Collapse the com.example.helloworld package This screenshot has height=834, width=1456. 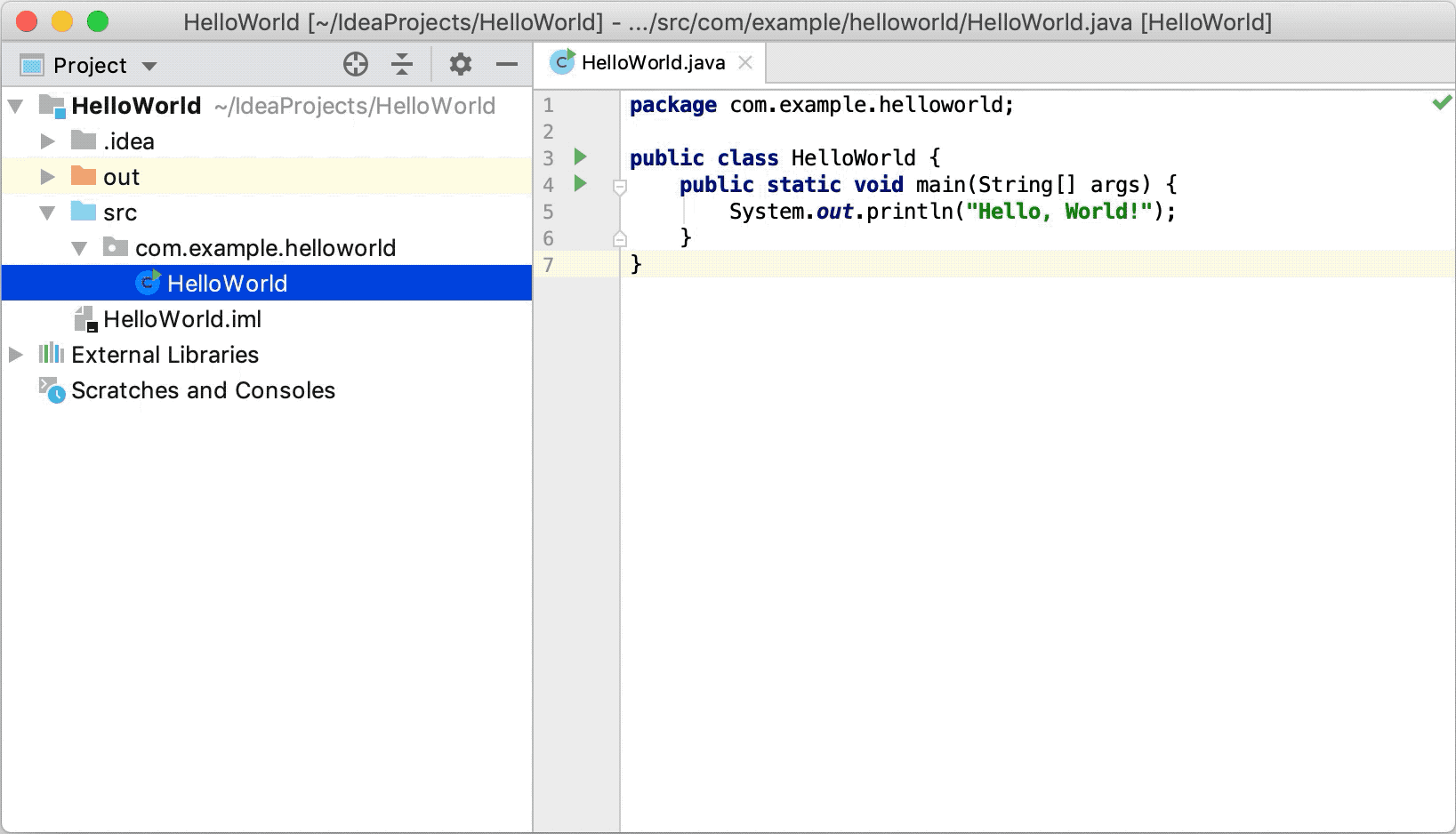78,247
